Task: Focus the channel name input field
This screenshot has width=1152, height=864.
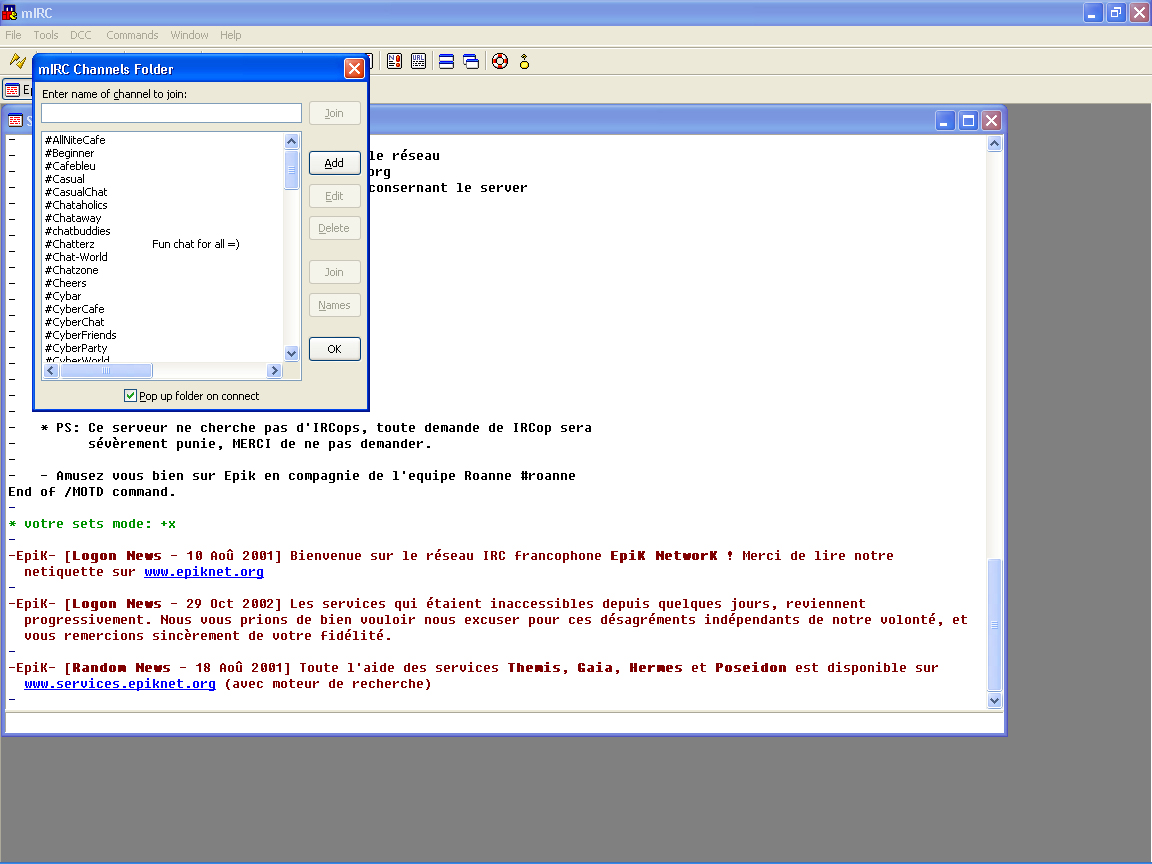Action: click(x=171, y=113)
